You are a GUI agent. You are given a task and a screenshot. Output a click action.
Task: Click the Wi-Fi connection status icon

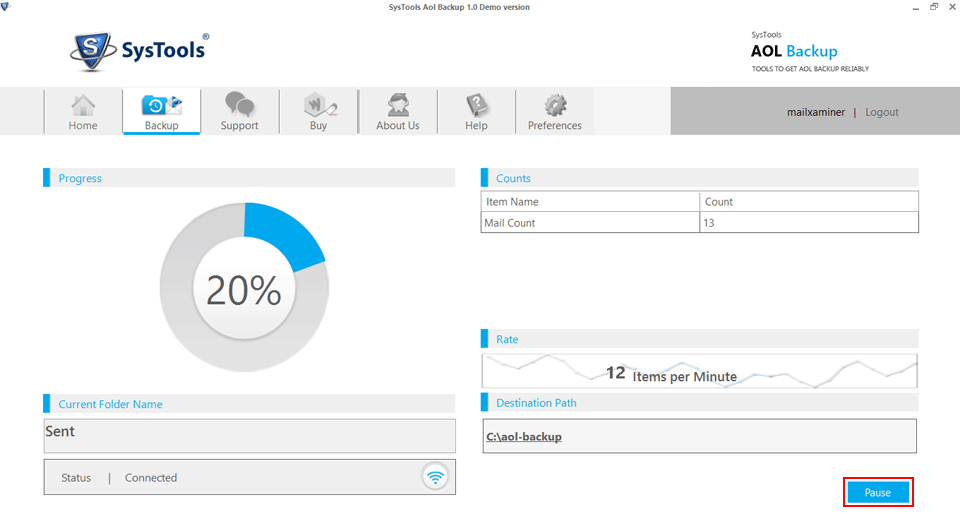tap(435, 477)
